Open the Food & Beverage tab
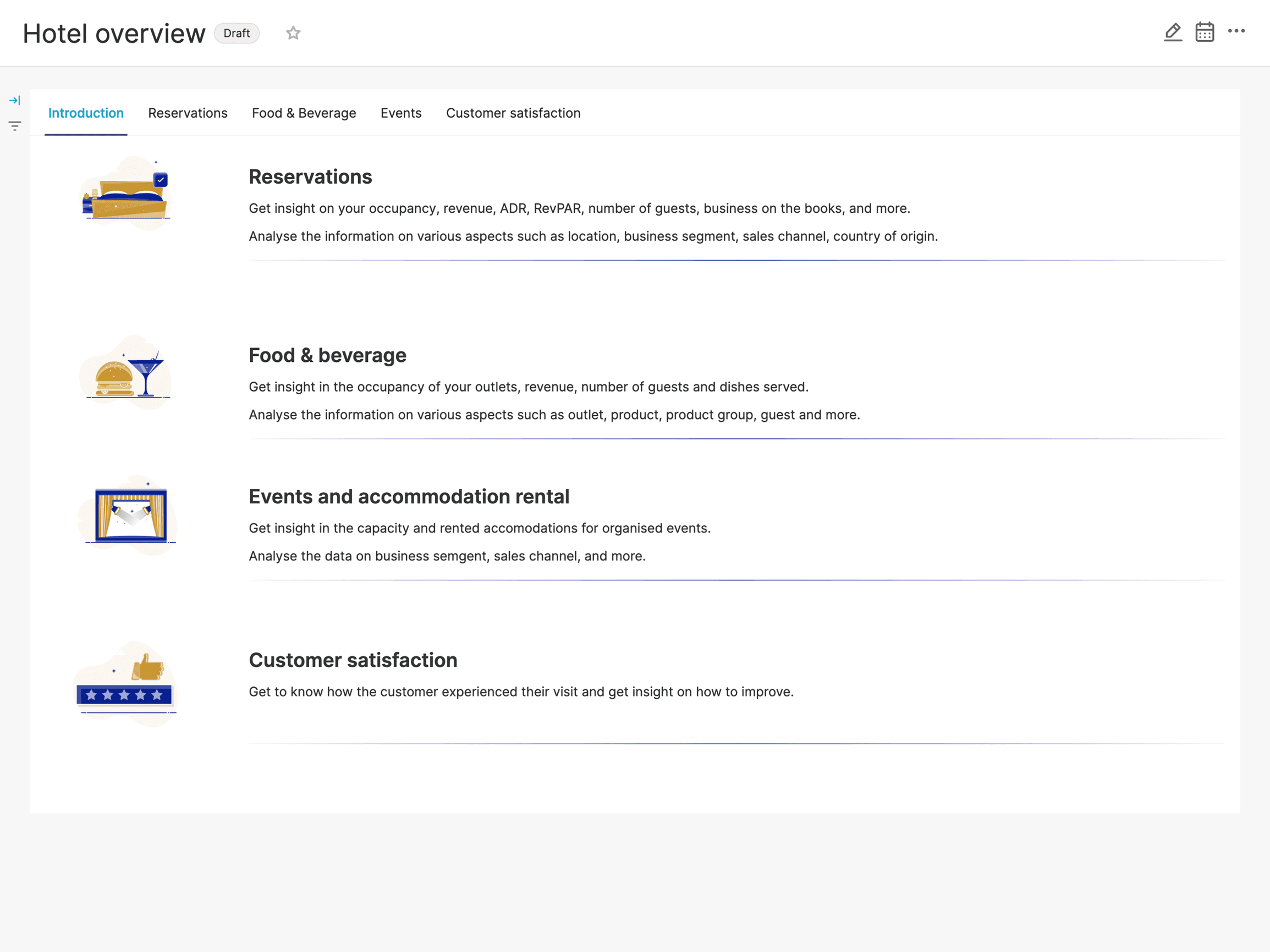The image size is (1270, 952). pyautogui.click(x=304, y=113)
